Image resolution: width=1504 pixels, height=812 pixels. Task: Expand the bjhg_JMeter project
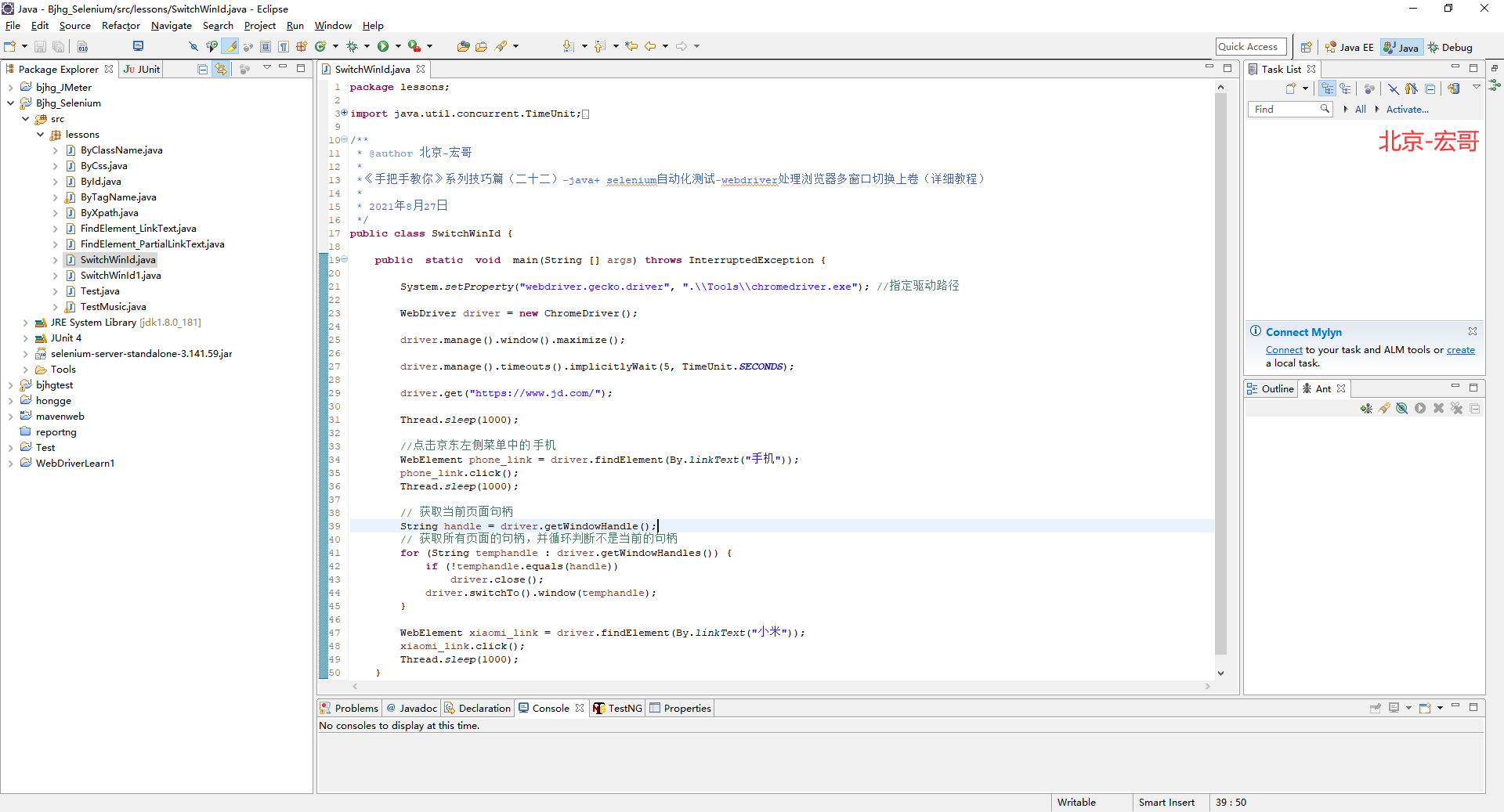pyautogui.click(x=10, y=88)
